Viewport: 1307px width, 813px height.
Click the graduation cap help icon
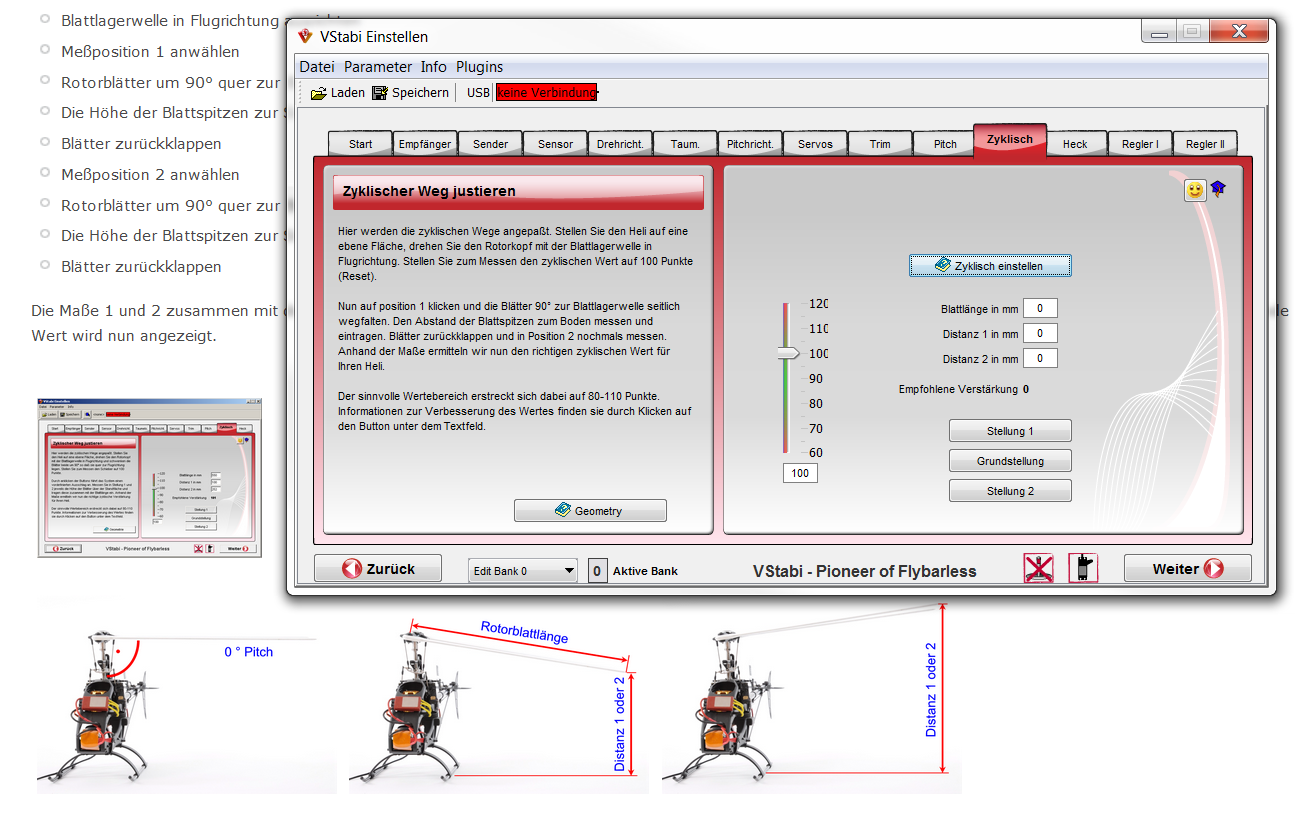[x=1218, y=188]
